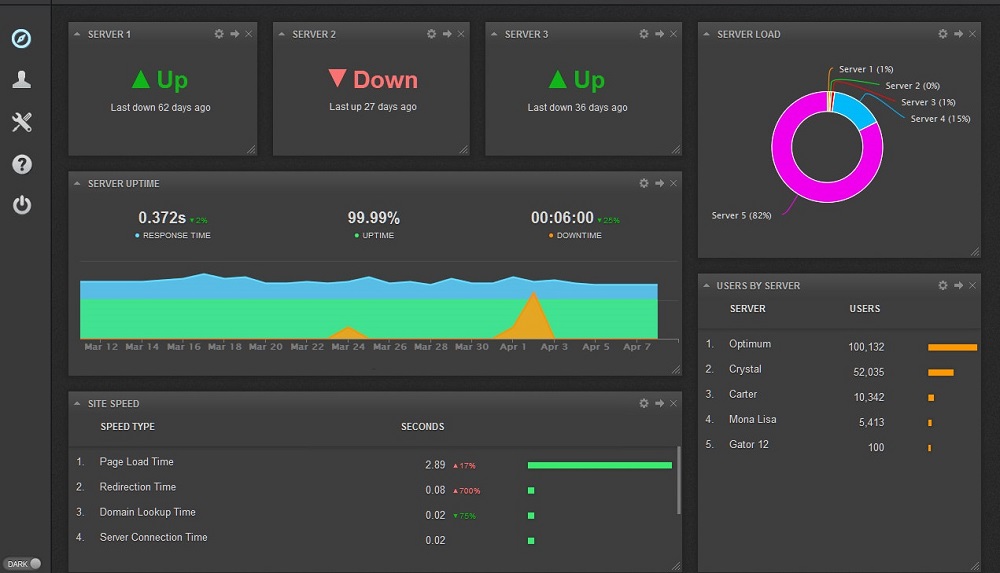Open the user profile sidebar icon
The image size is (1000, 573).
[21, 80]
